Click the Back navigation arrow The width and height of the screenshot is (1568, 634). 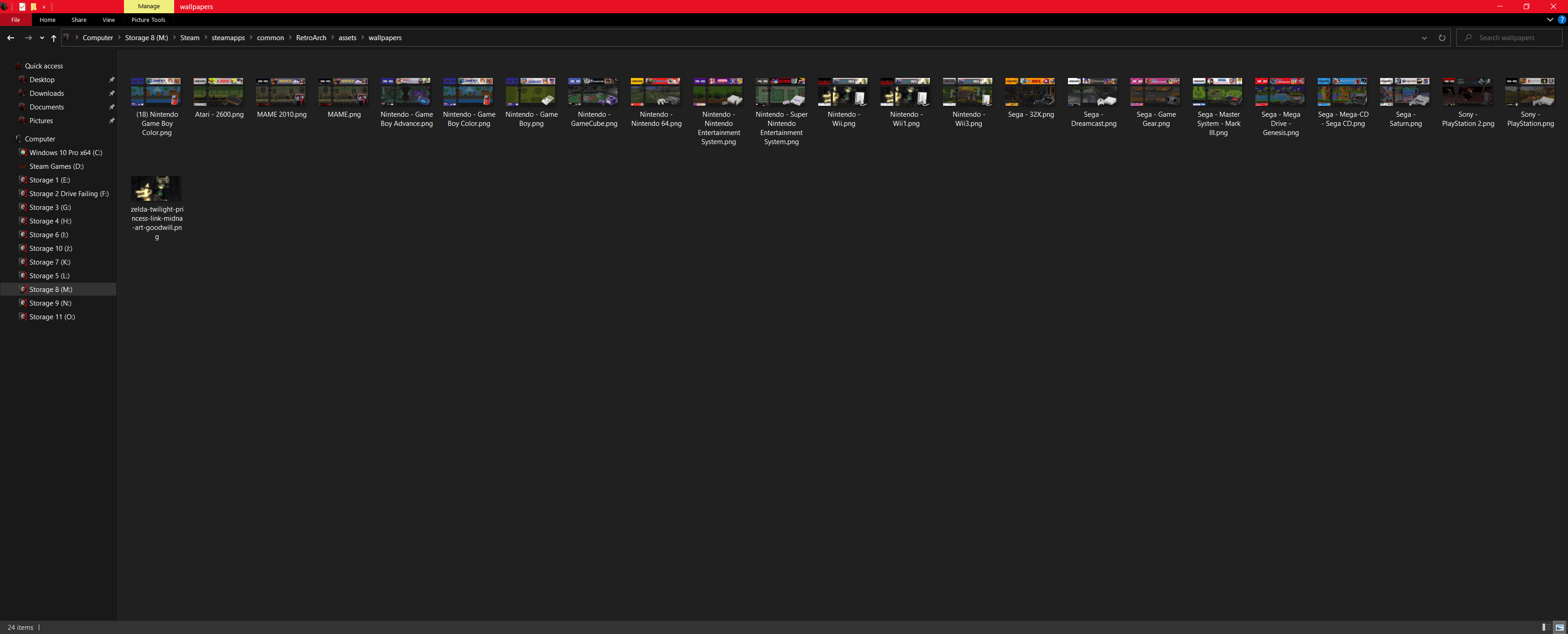10,38
